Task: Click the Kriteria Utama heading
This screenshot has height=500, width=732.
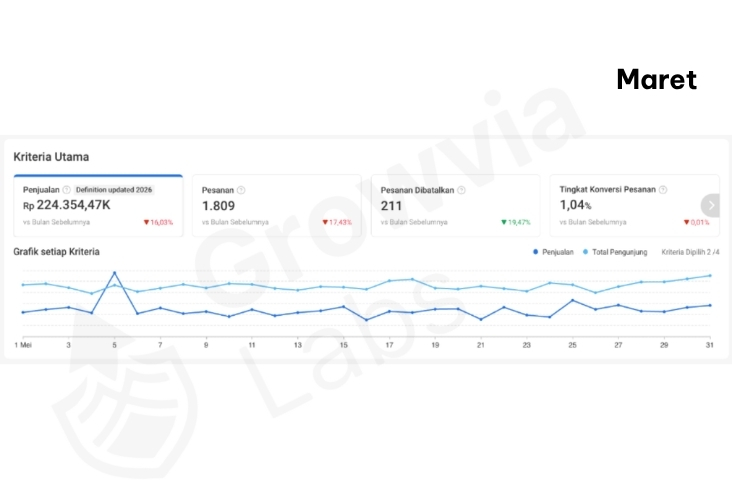Action: [51, 157]
